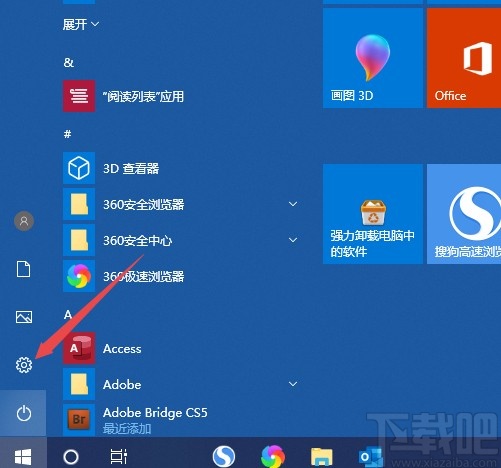Click the Power button icon
The image size is (501, 468).
click(x=24, y=413)
